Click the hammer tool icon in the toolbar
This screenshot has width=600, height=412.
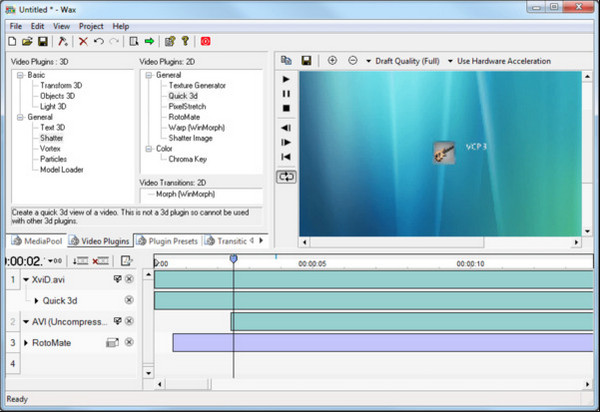(63, 41)
